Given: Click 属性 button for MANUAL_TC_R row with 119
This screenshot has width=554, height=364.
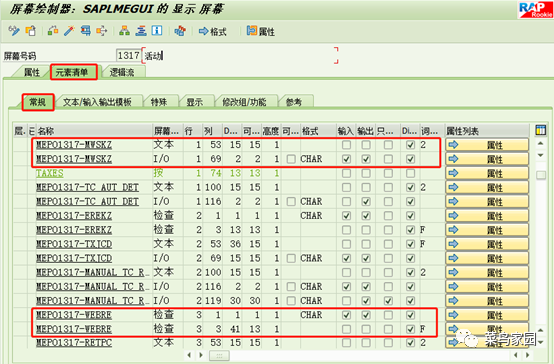Looking at the screenshot, I should [487, 301].
